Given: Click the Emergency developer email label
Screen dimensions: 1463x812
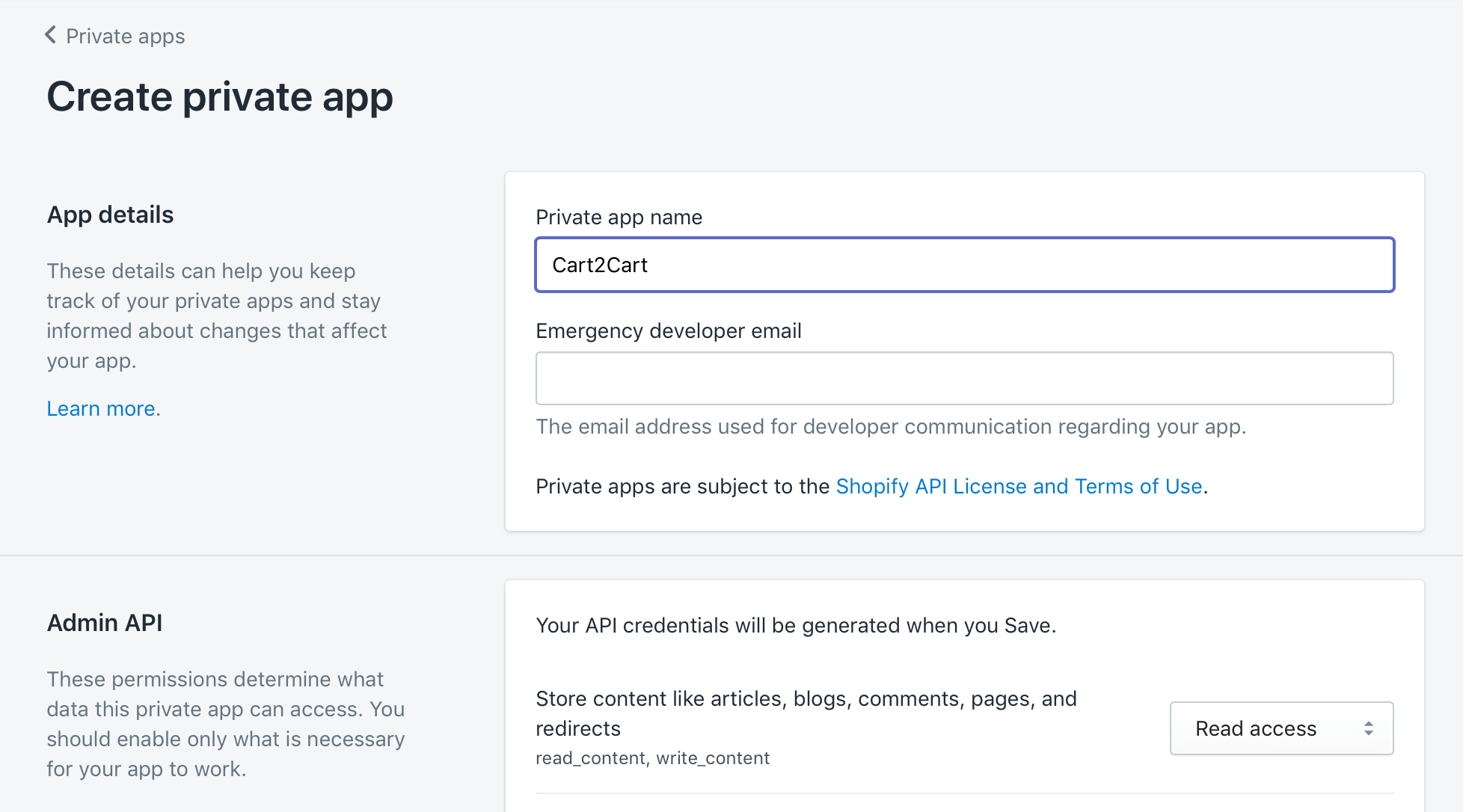Looking at the screenshot, I should (669, 330).
